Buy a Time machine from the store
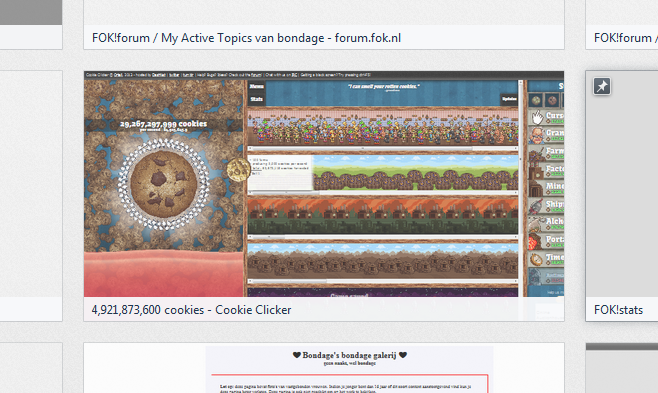Screen dimensions: 658x393 546,259
